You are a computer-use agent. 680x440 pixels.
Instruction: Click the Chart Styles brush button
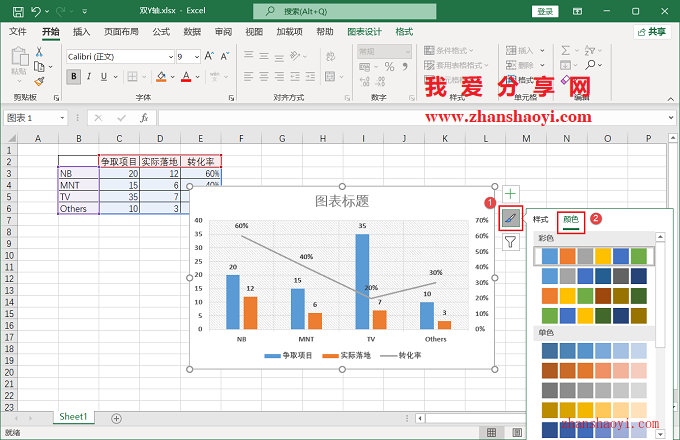point(510,218)
